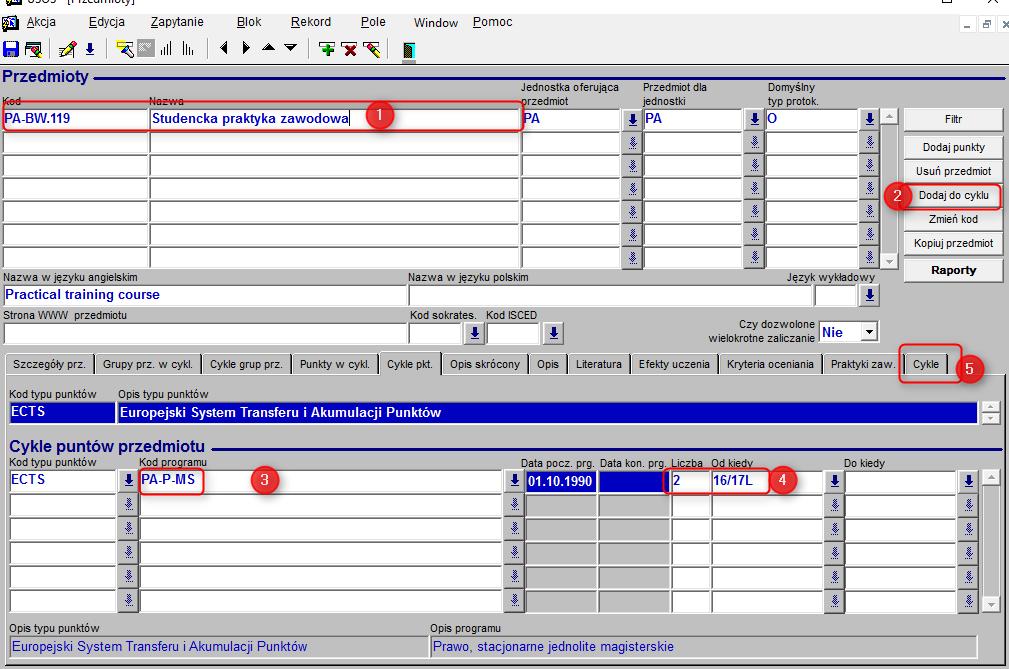Open Od kiedy list beside 16/17L
Viewport: 1009px width, 669px height.
[835, 481]
